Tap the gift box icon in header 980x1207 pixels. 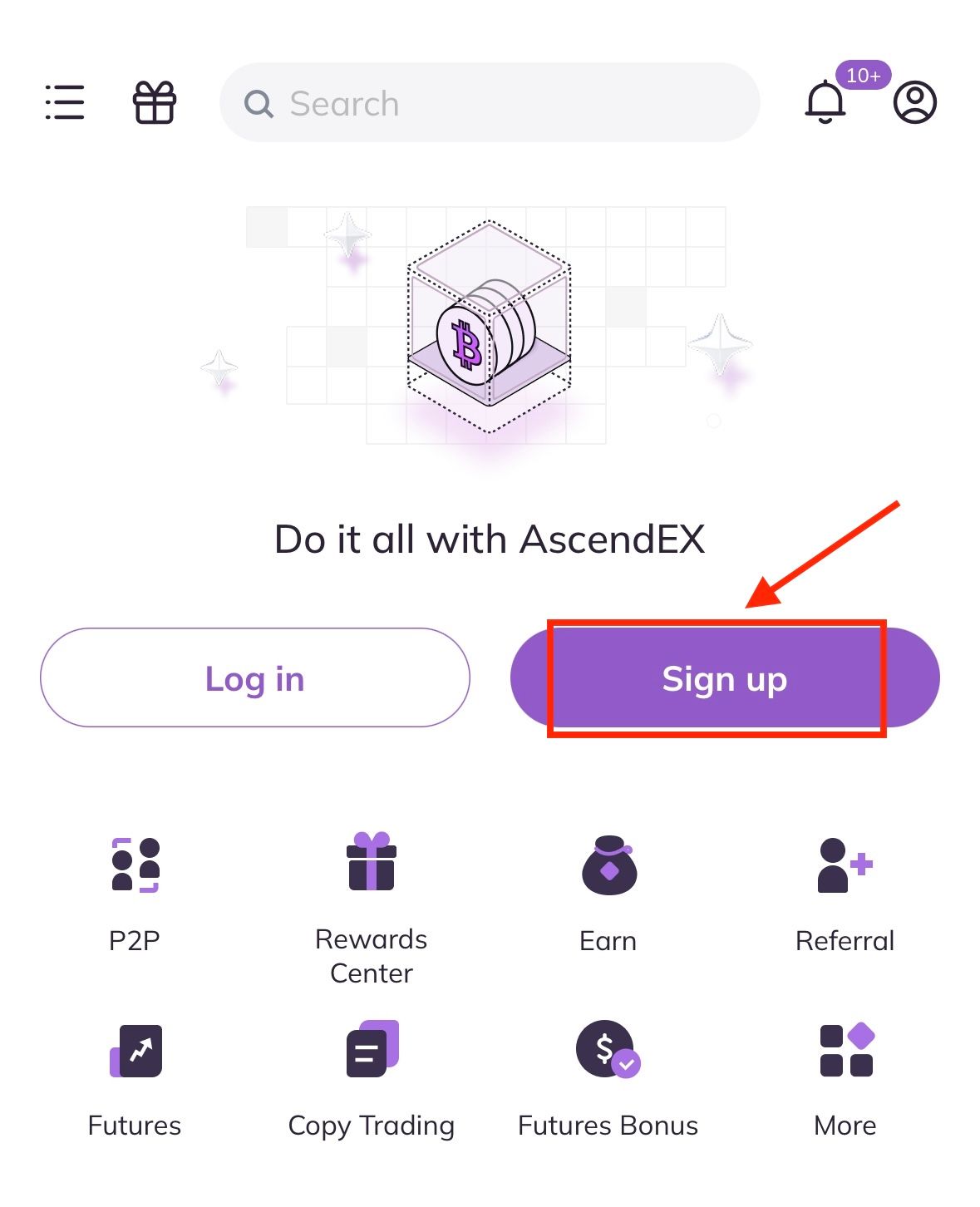[x=155, y=102]
